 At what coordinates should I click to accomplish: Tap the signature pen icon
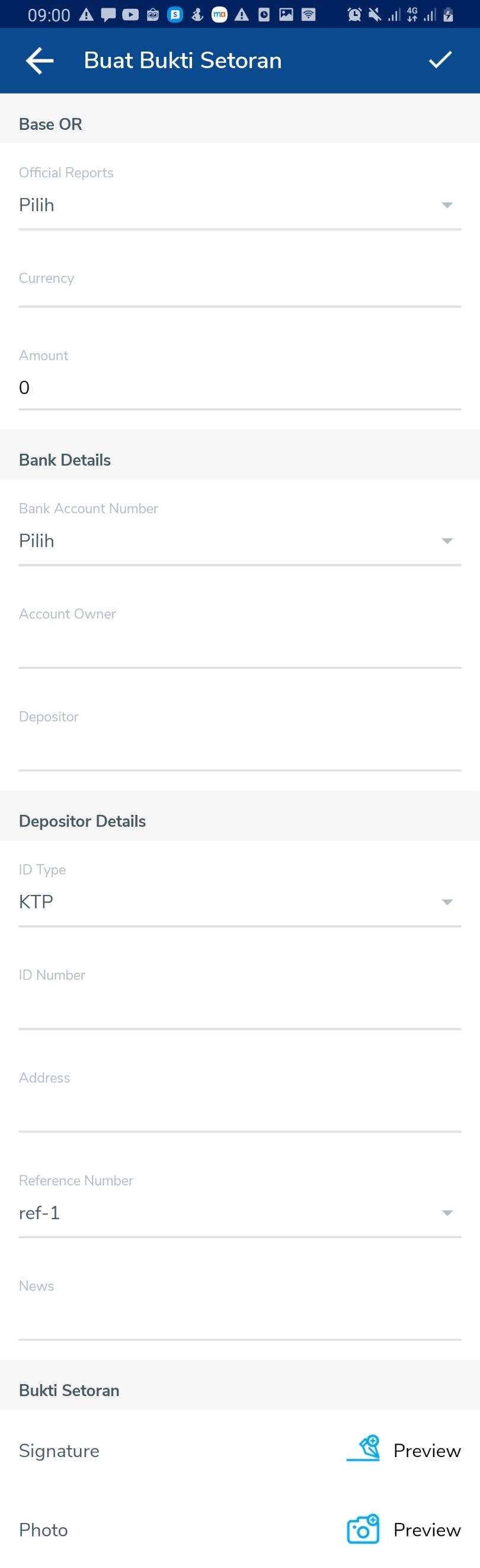[364, 1449]
